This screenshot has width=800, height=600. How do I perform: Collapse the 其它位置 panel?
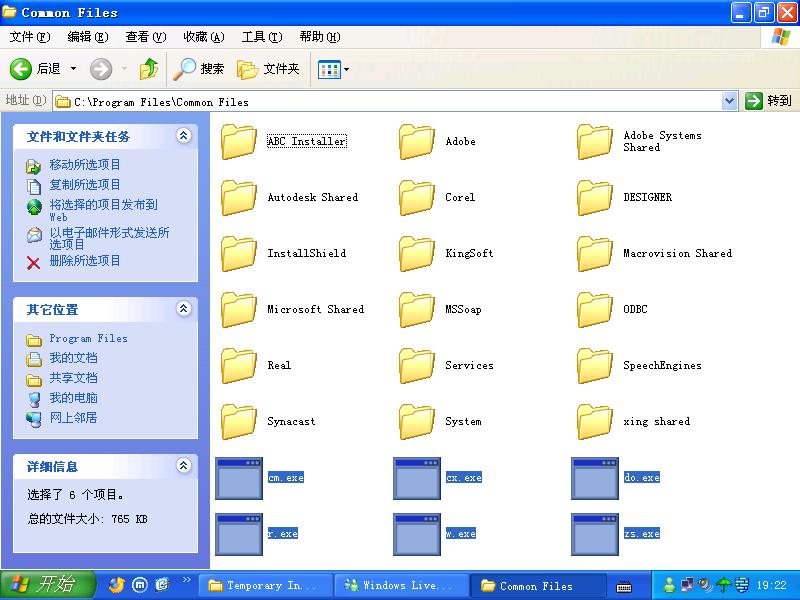tap(184, 309)
